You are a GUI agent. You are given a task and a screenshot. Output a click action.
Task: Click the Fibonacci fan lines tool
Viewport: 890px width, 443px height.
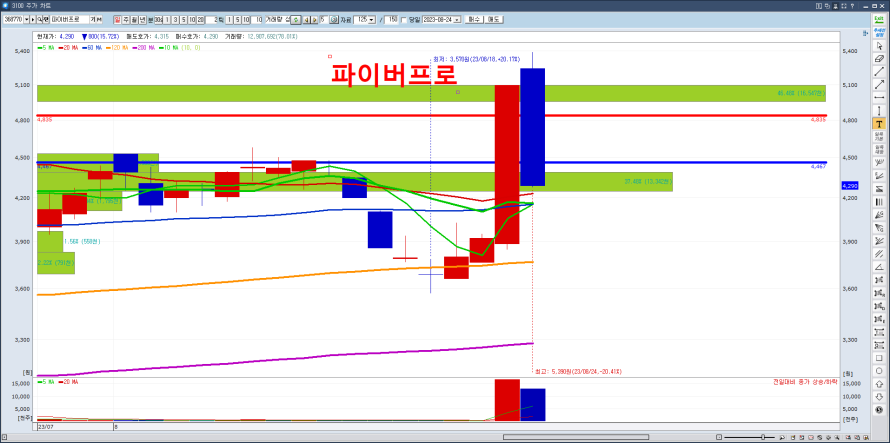point(879,175)
